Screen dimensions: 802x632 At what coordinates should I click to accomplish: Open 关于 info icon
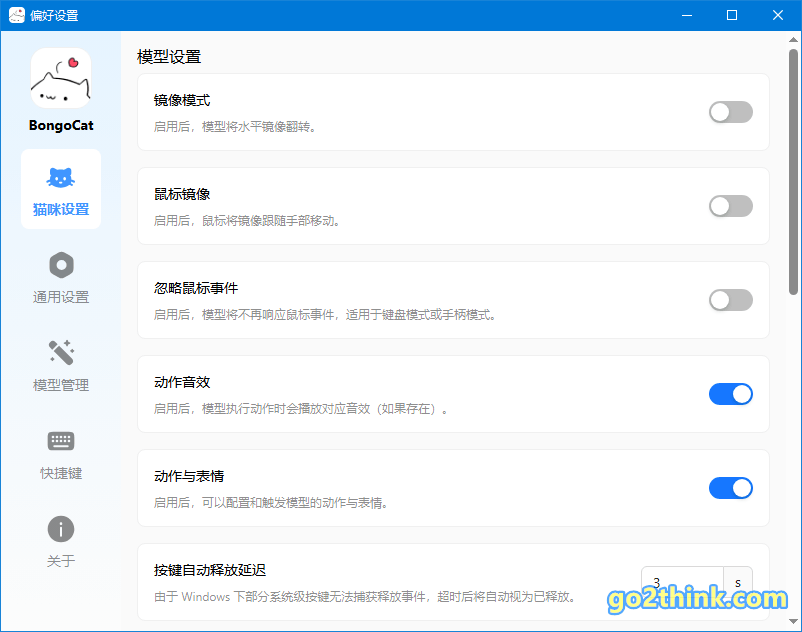pos(61,529)
